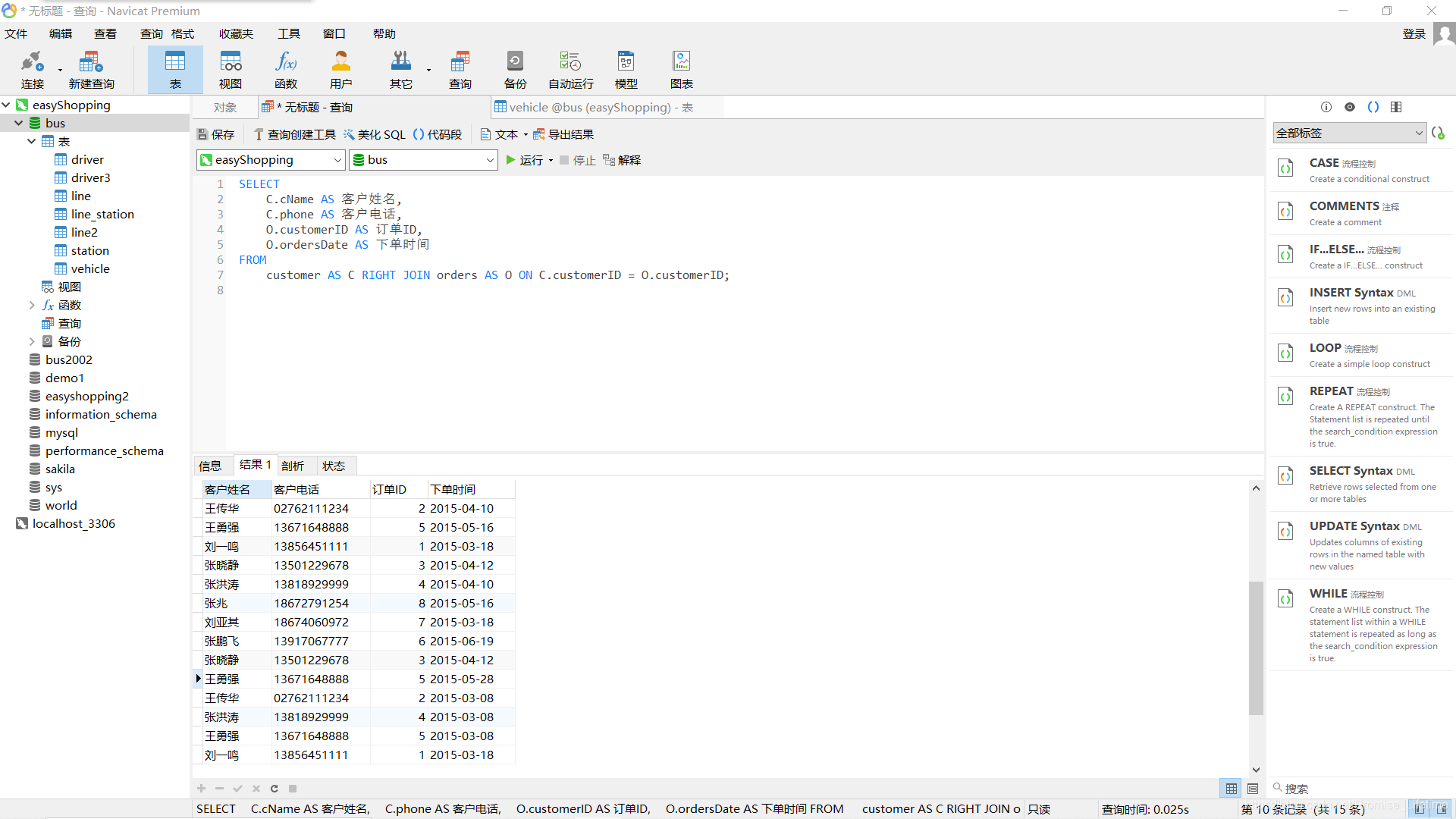Screen dimensions: 1456x819
Task: Open the 函数 function toolbar icon
Action: [x=286, y=70]
